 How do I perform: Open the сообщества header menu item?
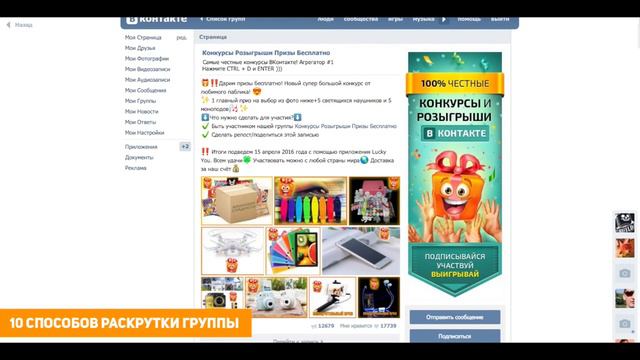point(360,19)
